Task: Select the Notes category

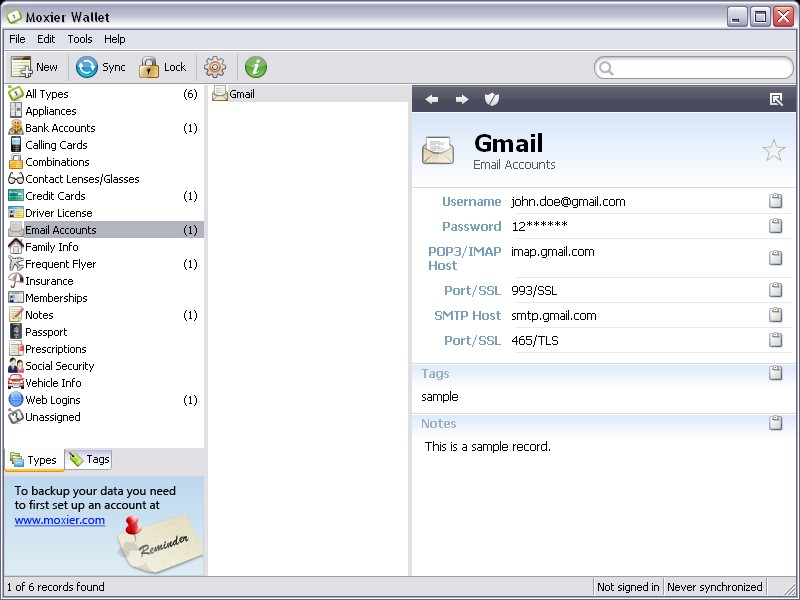Action: [x=104, y=315]
